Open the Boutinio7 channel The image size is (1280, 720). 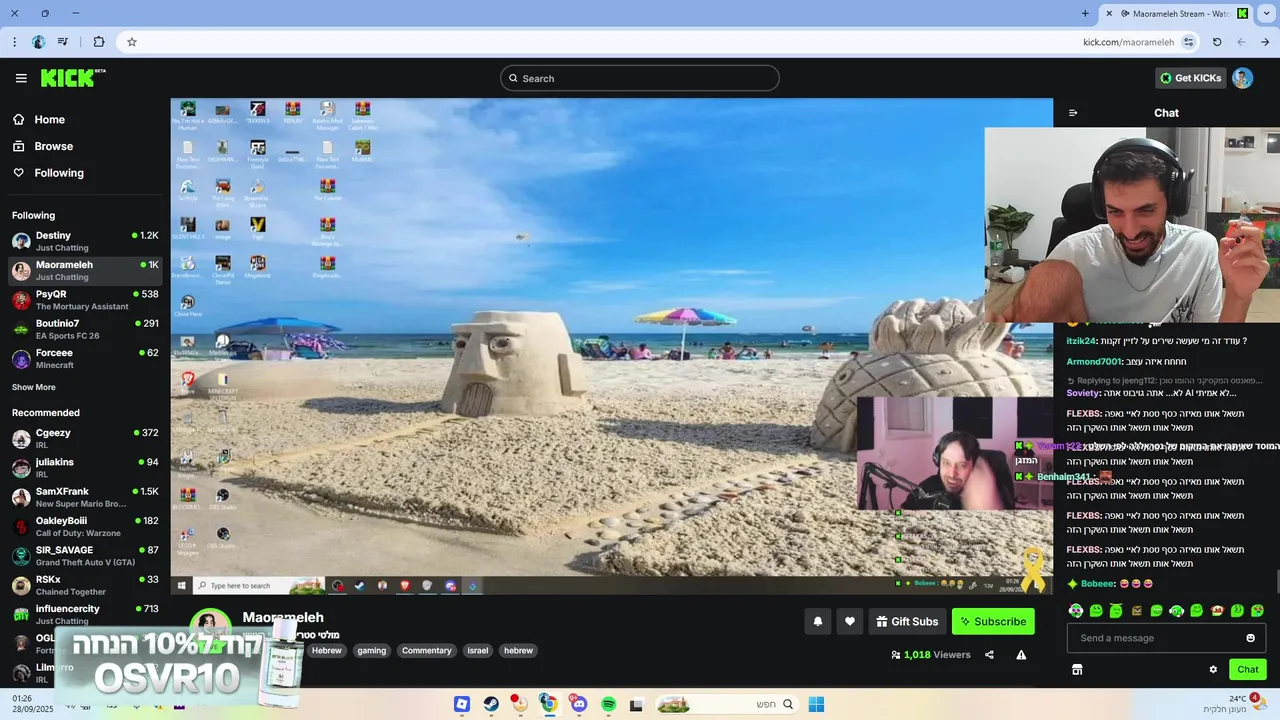tap(85, 329)
